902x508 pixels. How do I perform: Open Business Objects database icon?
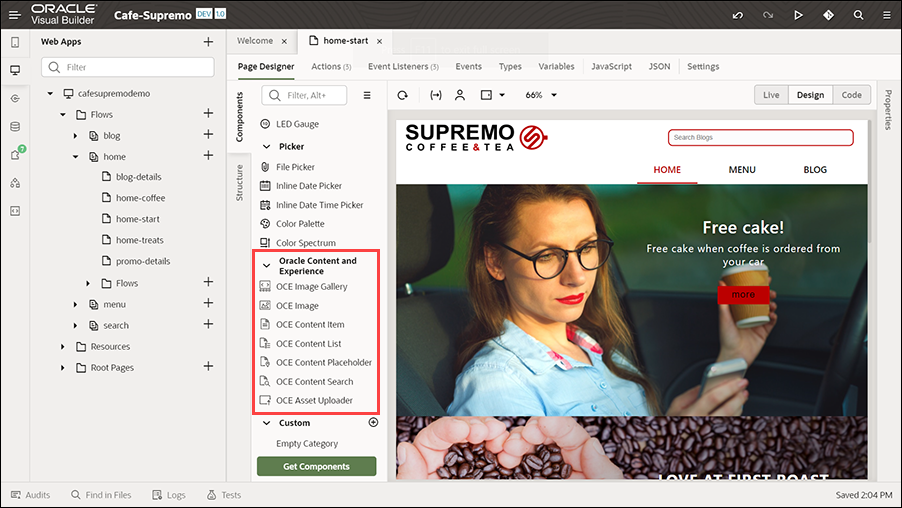coord(15,127)
